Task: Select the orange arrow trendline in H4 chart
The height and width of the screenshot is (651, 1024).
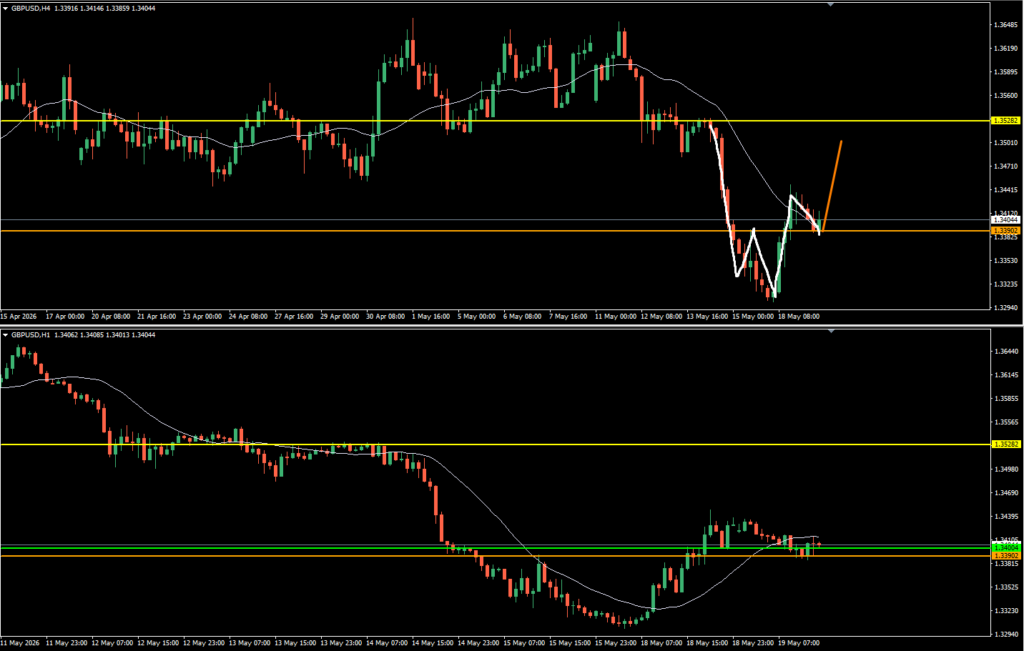Action: pyautogui.click(x=831, y=185)
